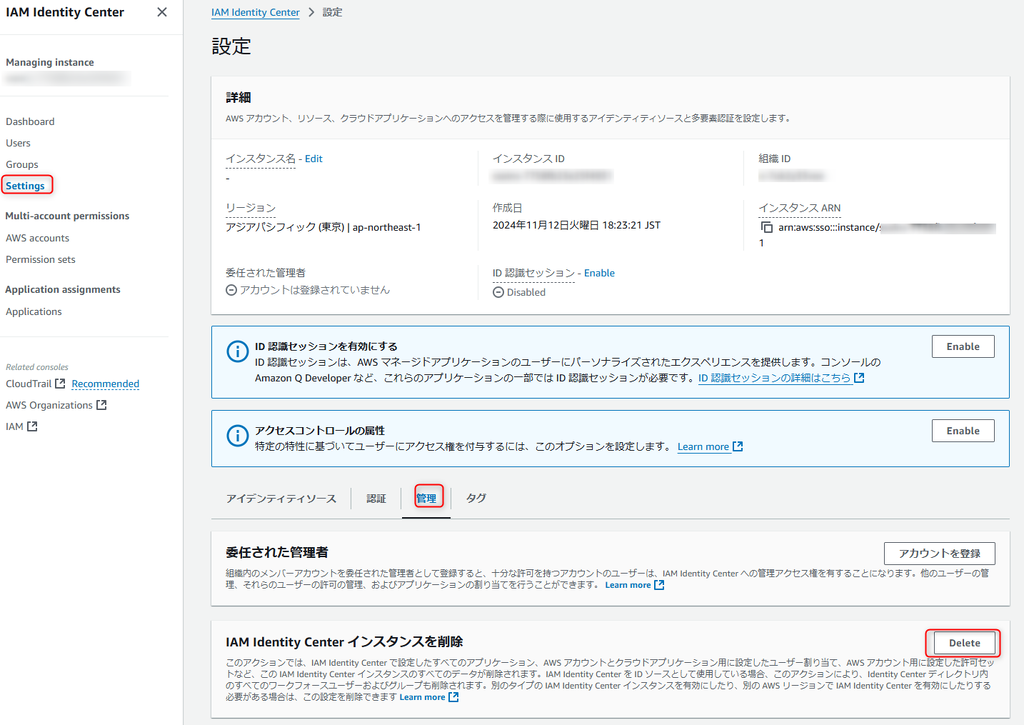Viewport: 1024px width, 725px height.
Task: Click the Managing instance label
Action: (x=50, y=63)
